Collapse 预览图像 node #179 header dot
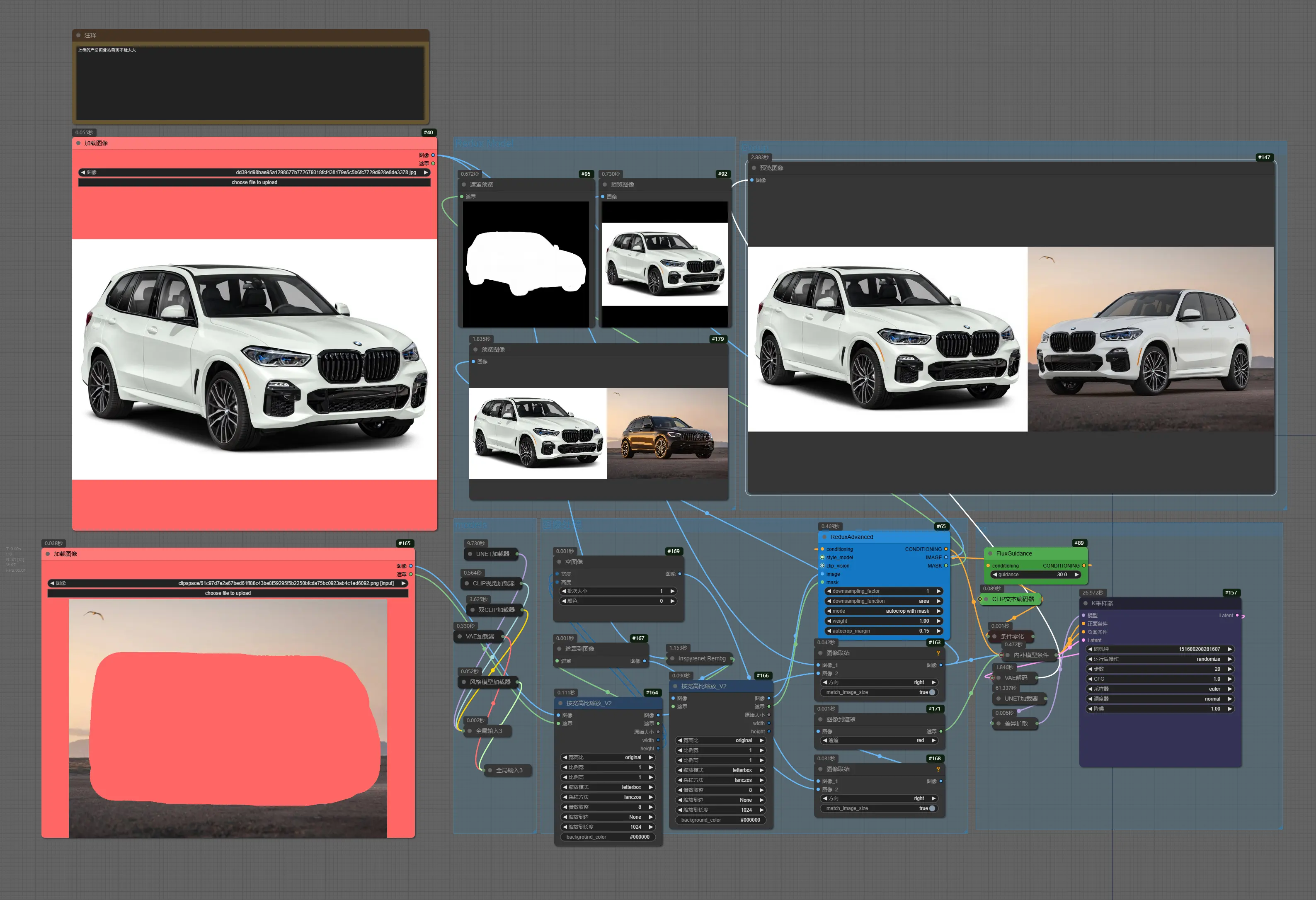Screen dimensions: 1316x900 (x=476, y=349)
